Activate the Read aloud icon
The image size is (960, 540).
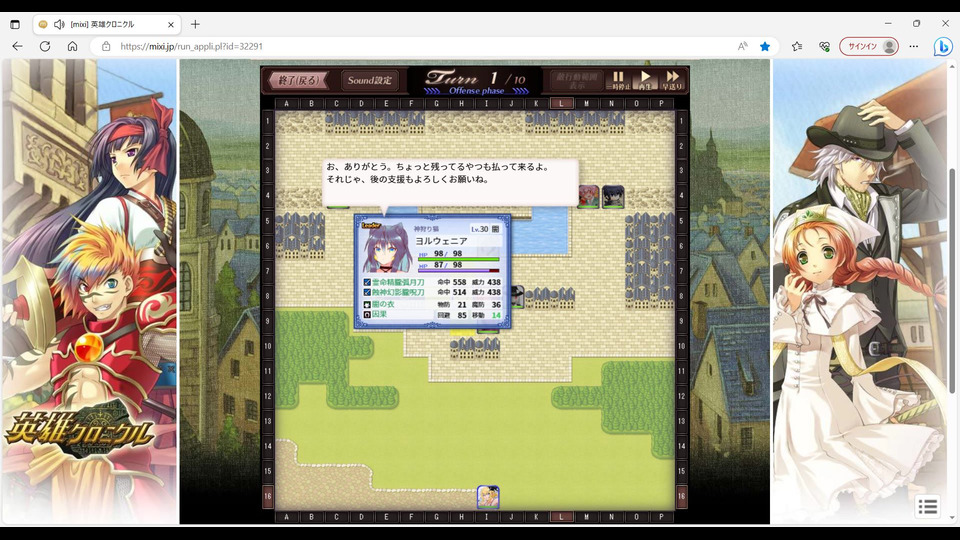[x=743, y=46]
